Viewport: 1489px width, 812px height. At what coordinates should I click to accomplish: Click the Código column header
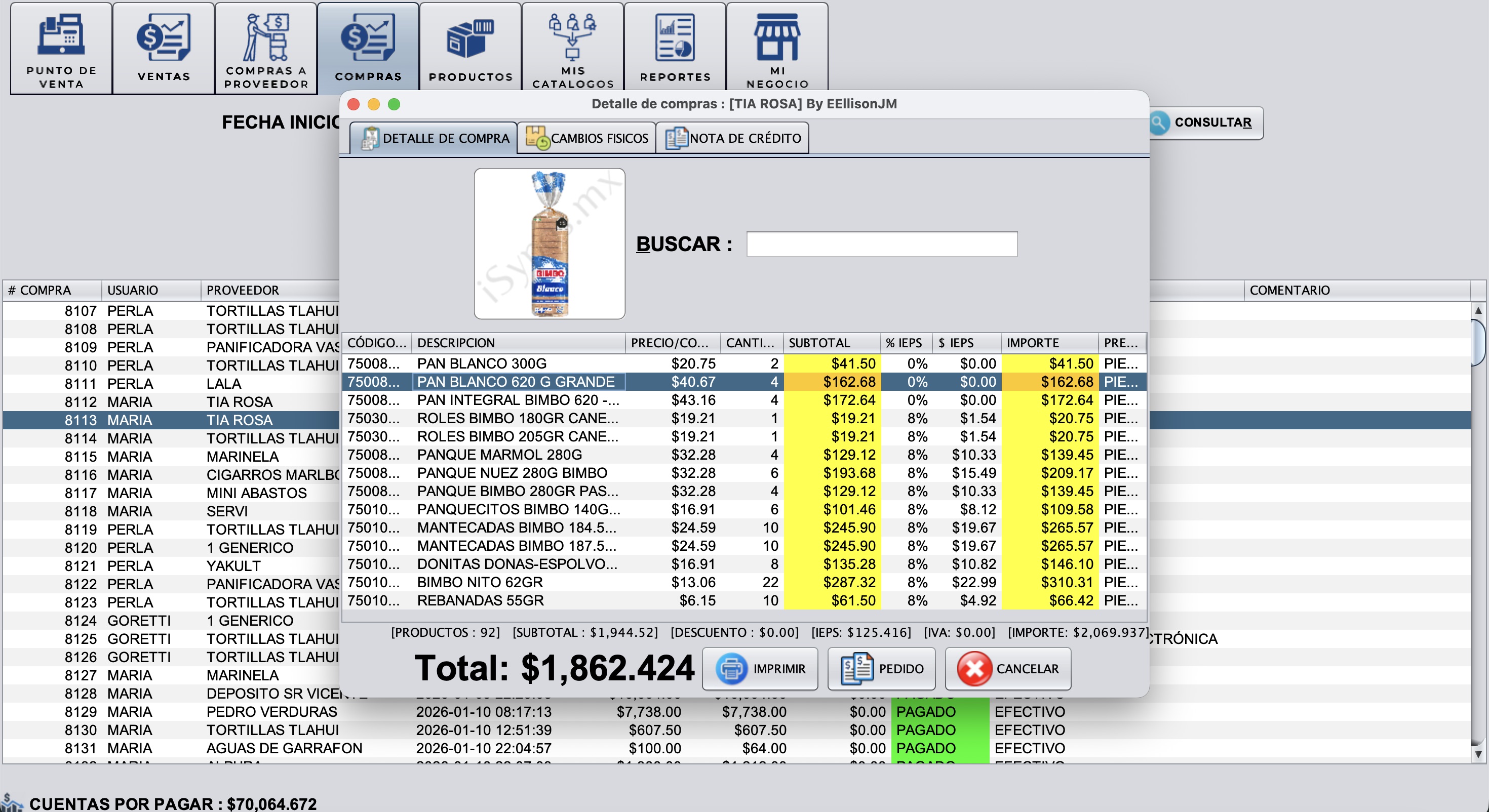pos(377,343)
